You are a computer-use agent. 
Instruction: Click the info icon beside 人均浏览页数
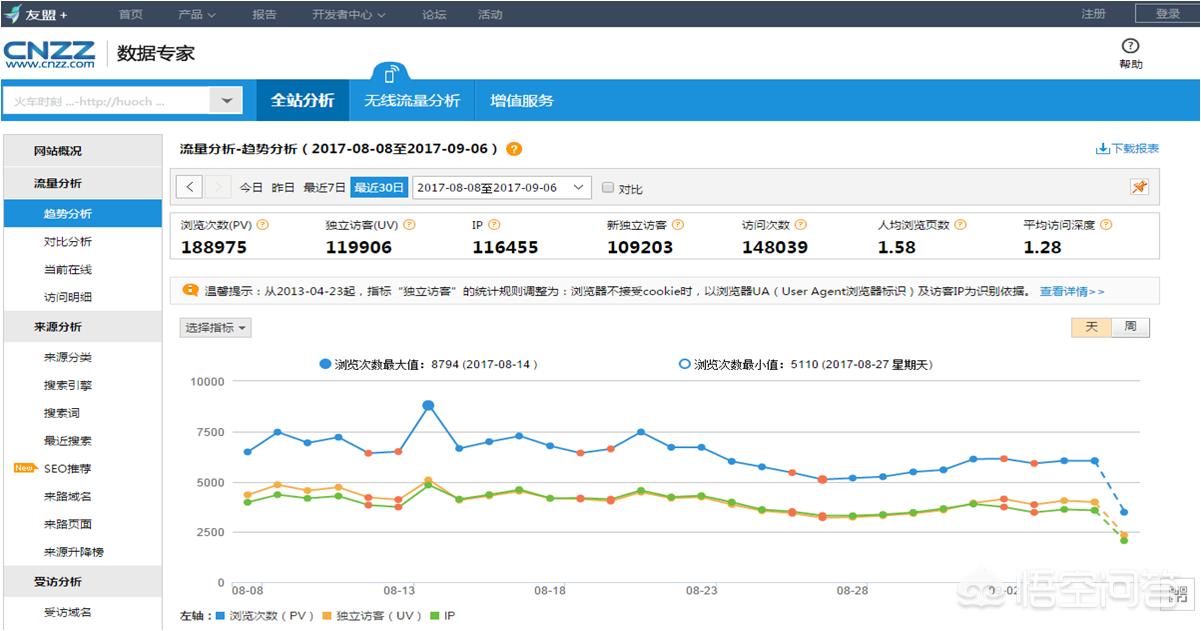pyautogui.click(x=961, y=226)
